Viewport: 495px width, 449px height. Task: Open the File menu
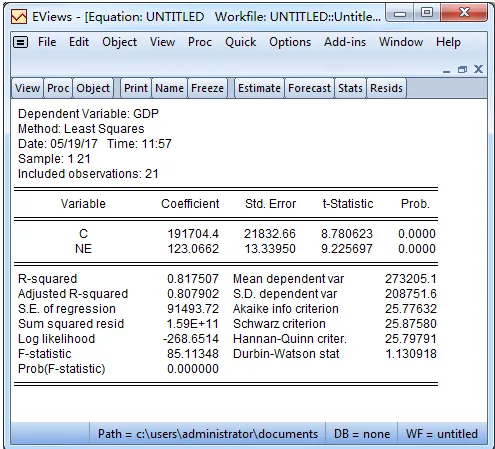[x=47, y=42]
